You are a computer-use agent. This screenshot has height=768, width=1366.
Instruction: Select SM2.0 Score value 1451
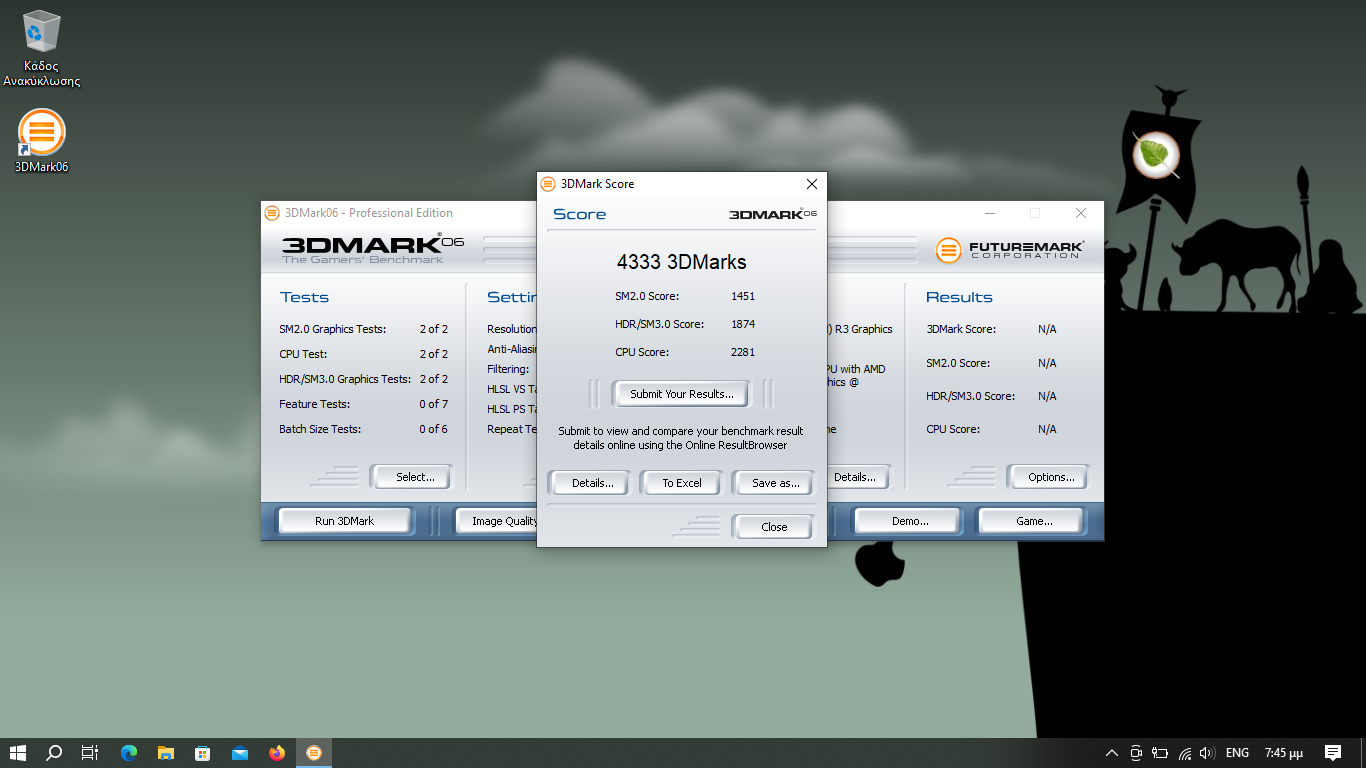(x=743, y=296)
